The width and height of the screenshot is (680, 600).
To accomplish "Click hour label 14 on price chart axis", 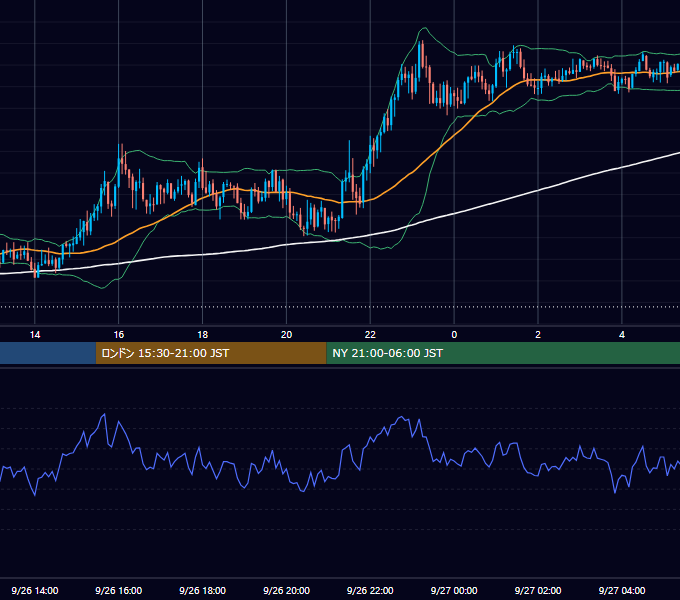I will (35, 335).
